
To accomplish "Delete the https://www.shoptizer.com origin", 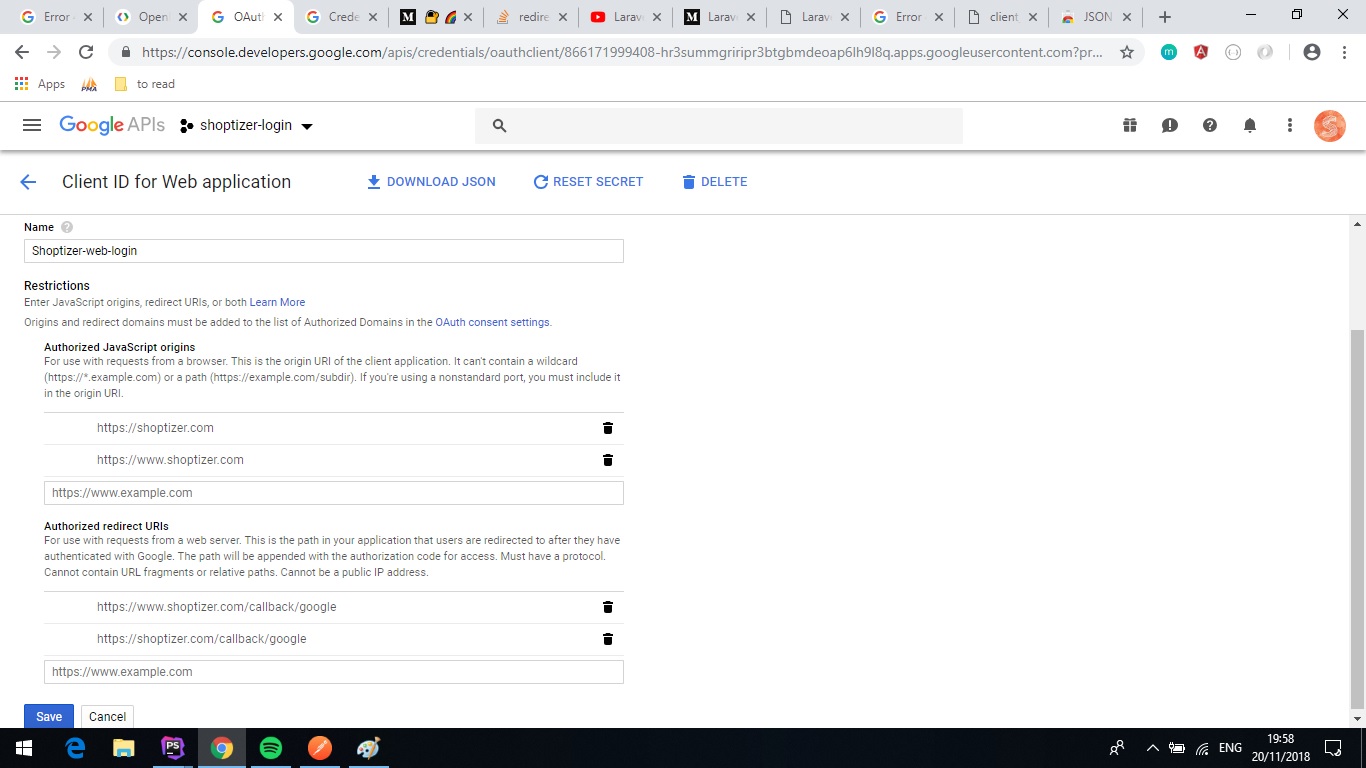I will click(x=607, y=460).
